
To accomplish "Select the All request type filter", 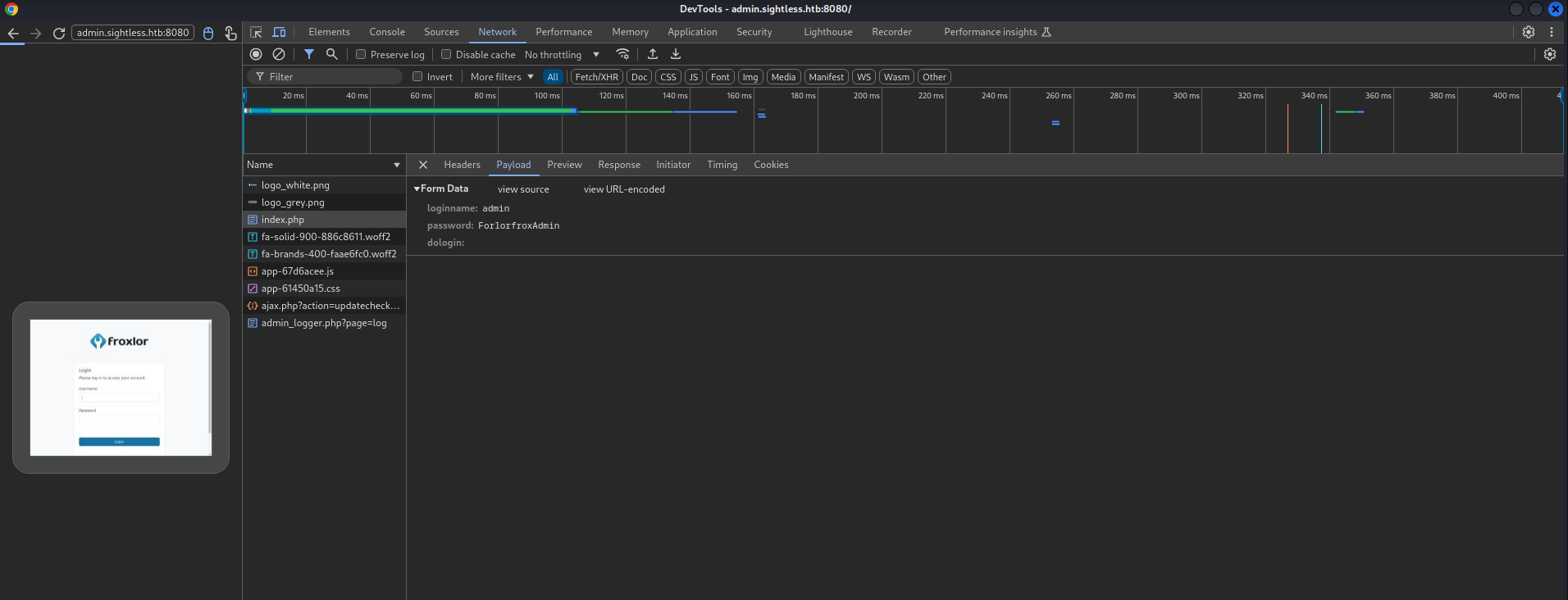I will [x=553, y=77].
